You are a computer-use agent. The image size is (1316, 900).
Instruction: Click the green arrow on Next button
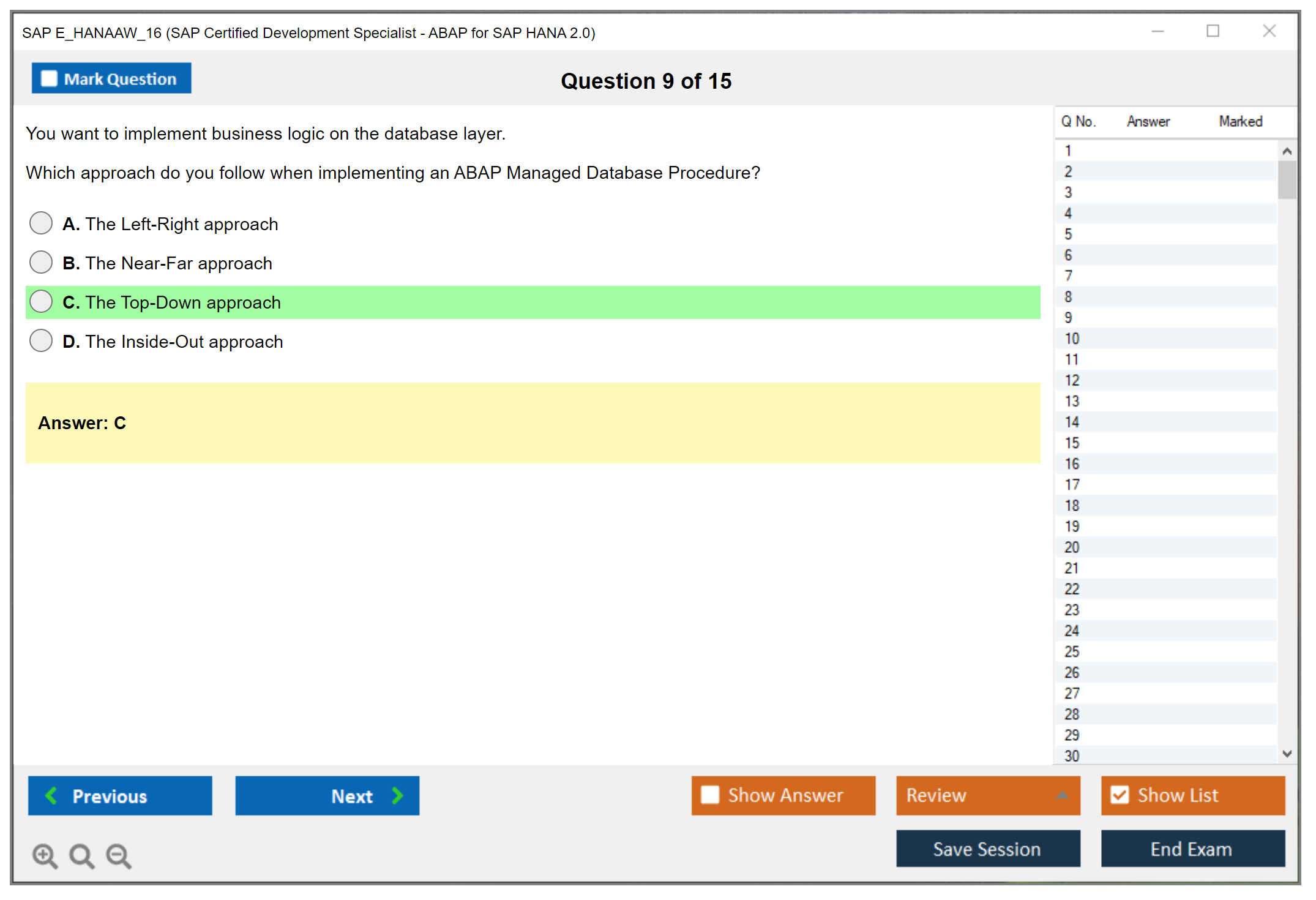(x=397, y=795)
